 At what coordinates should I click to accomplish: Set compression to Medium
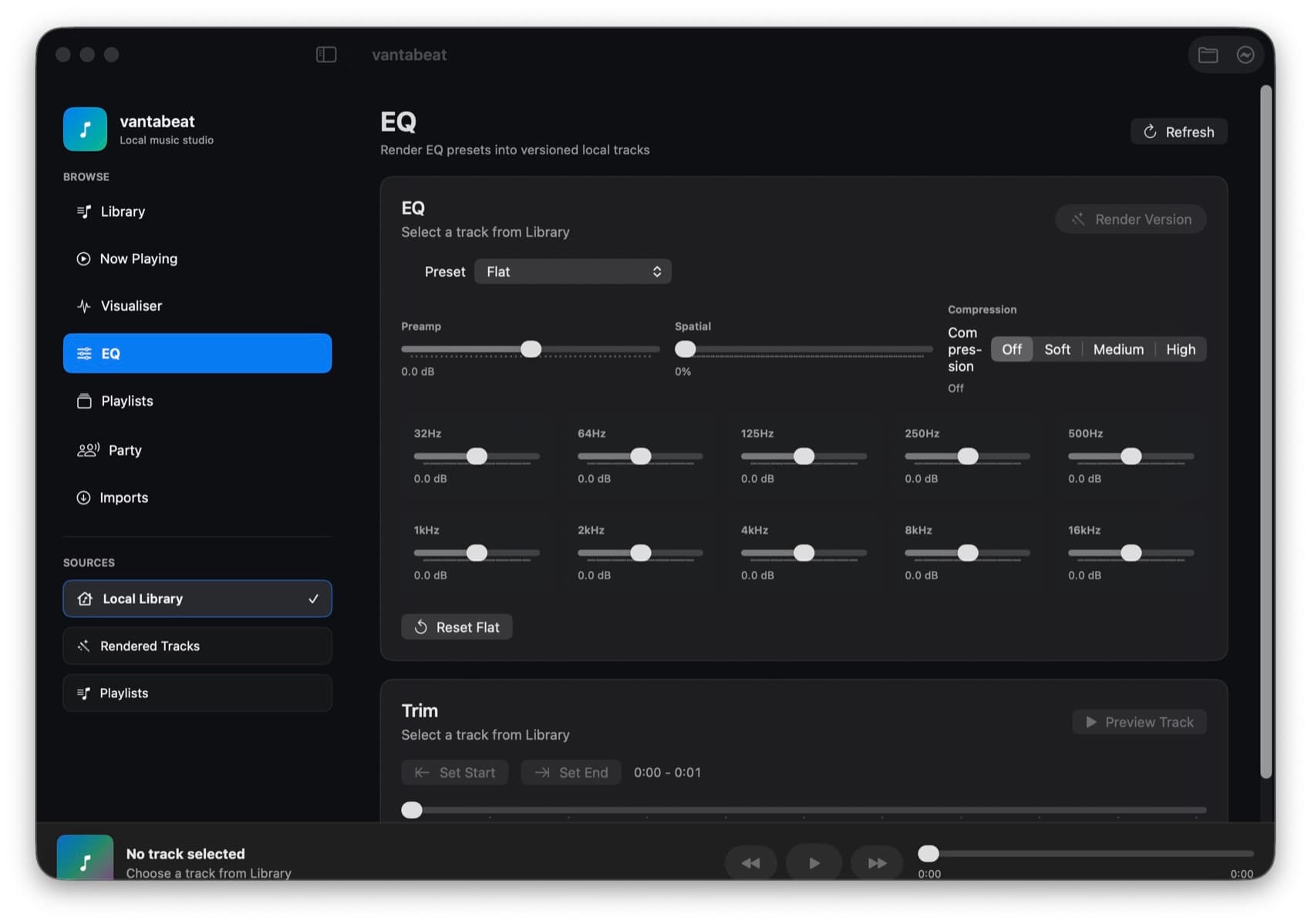(1117, 349)
